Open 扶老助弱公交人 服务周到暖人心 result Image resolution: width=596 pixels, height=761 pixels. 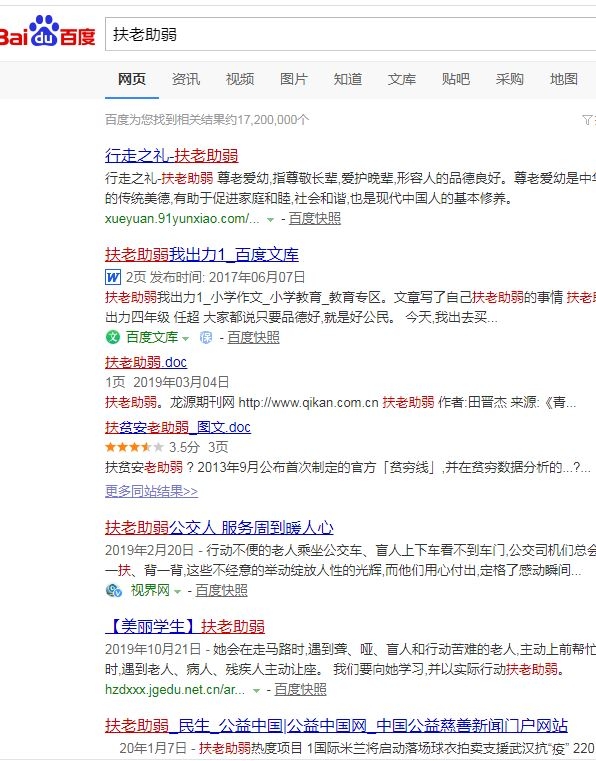219,527
